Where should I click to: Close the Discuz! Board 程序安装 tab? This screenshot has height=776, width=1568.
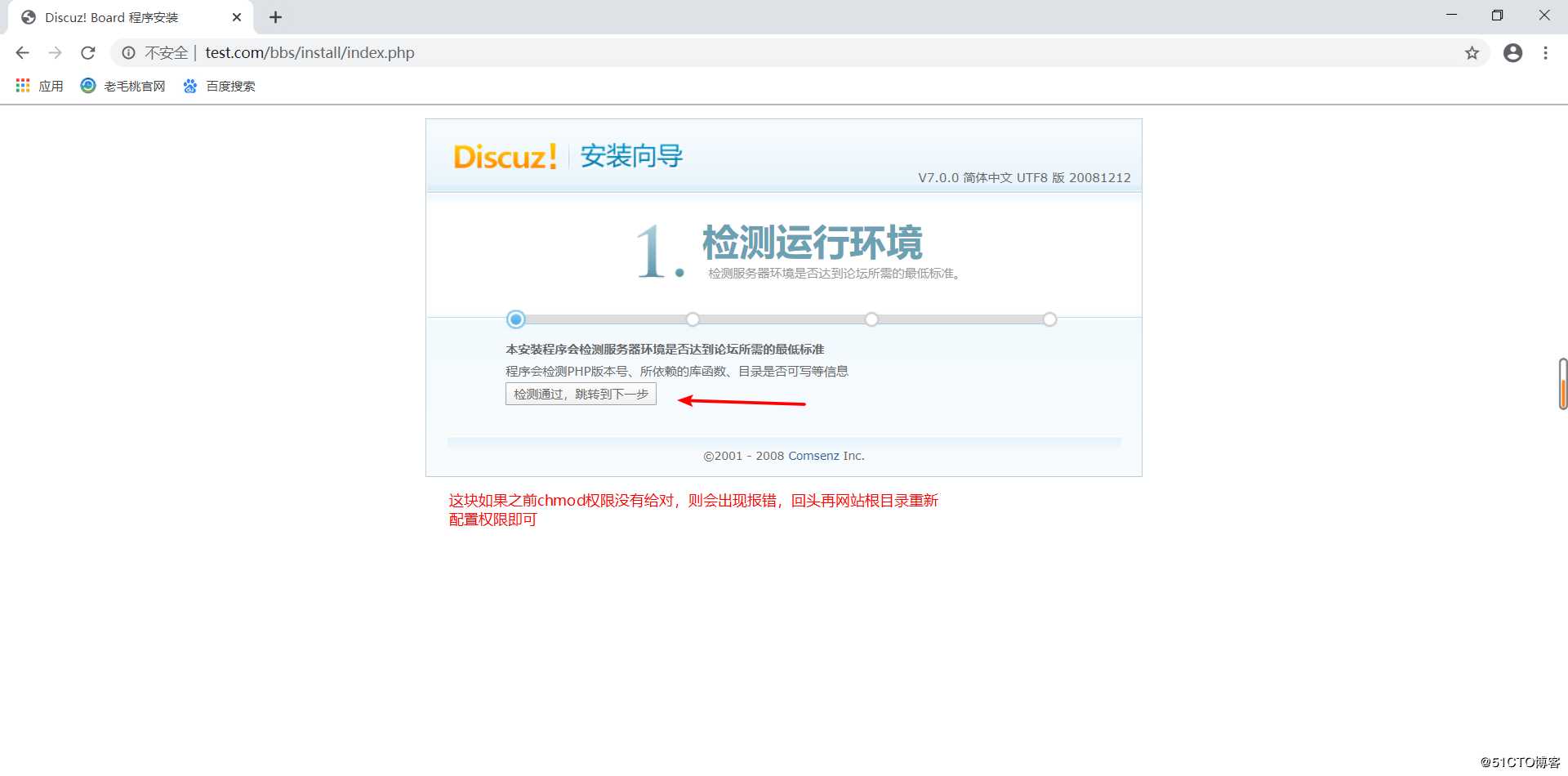tap(237, 17)
